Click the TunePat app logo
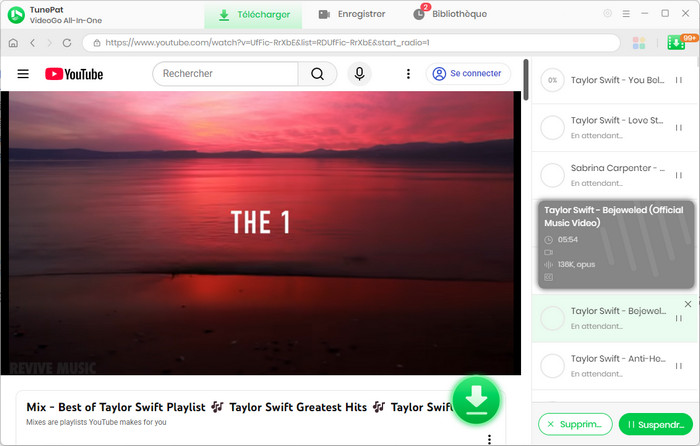Screen dimensions: 700x446 tap(16, 15)
